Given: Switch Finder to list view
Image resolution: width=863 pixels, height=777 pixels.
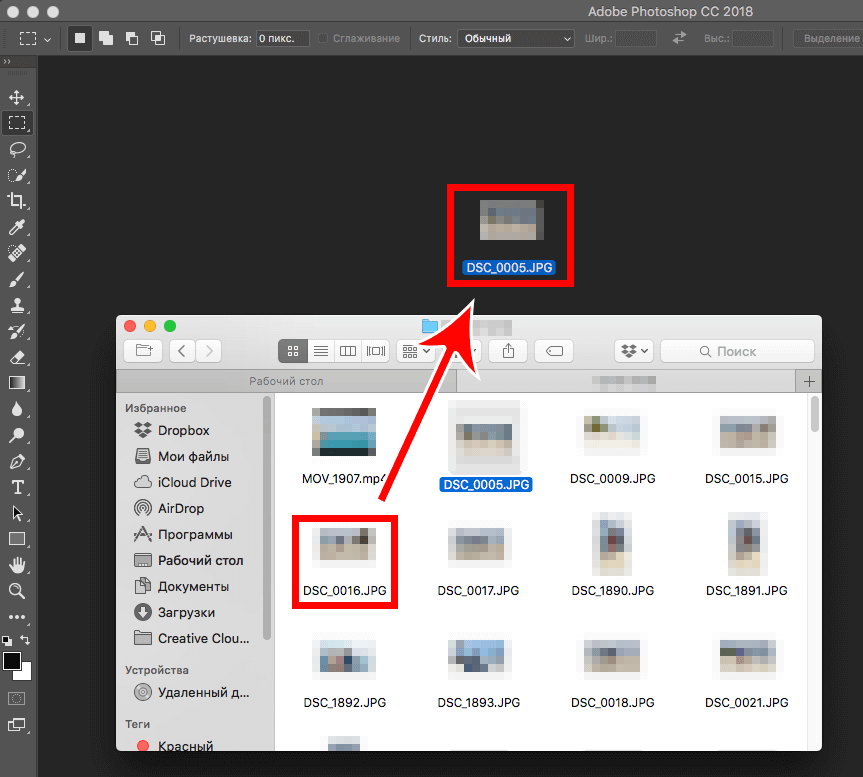Looking at the screenshot, I should (x=321, y=351).
